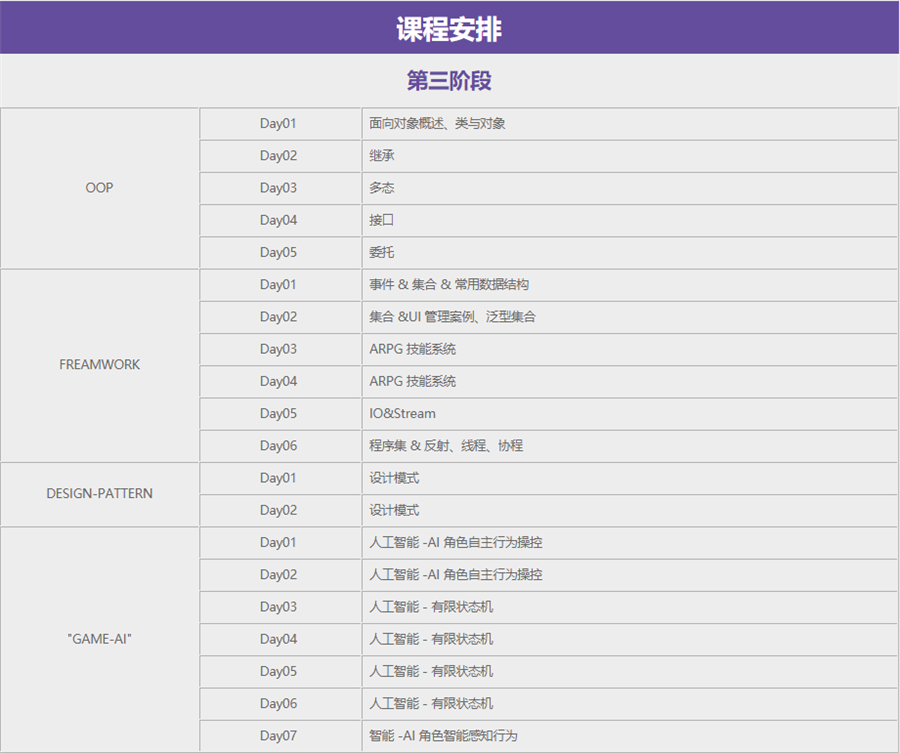Click the 接口 lesson cell
Image resolution: width=900 pixels, height=753 pixels.
click(x=381, y=220)
